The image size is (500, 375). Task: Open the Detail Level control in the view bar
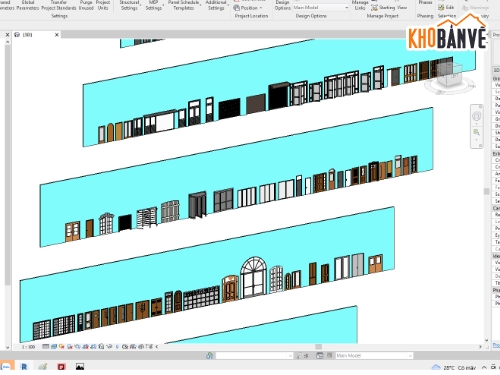click(x=46, y=347)
